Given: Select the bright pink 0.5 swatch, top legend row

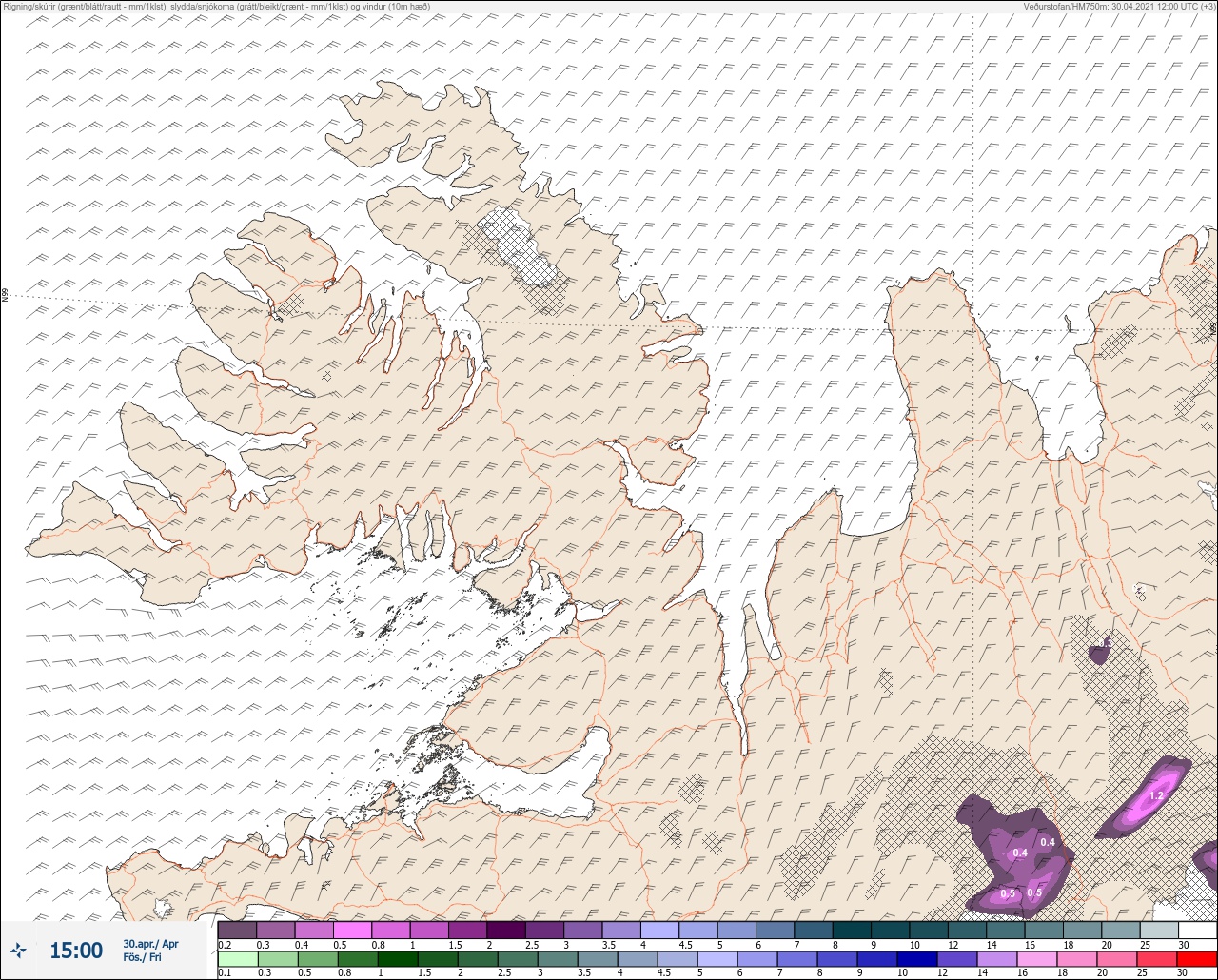Looking at the screenshot, I should pos(352,930).
